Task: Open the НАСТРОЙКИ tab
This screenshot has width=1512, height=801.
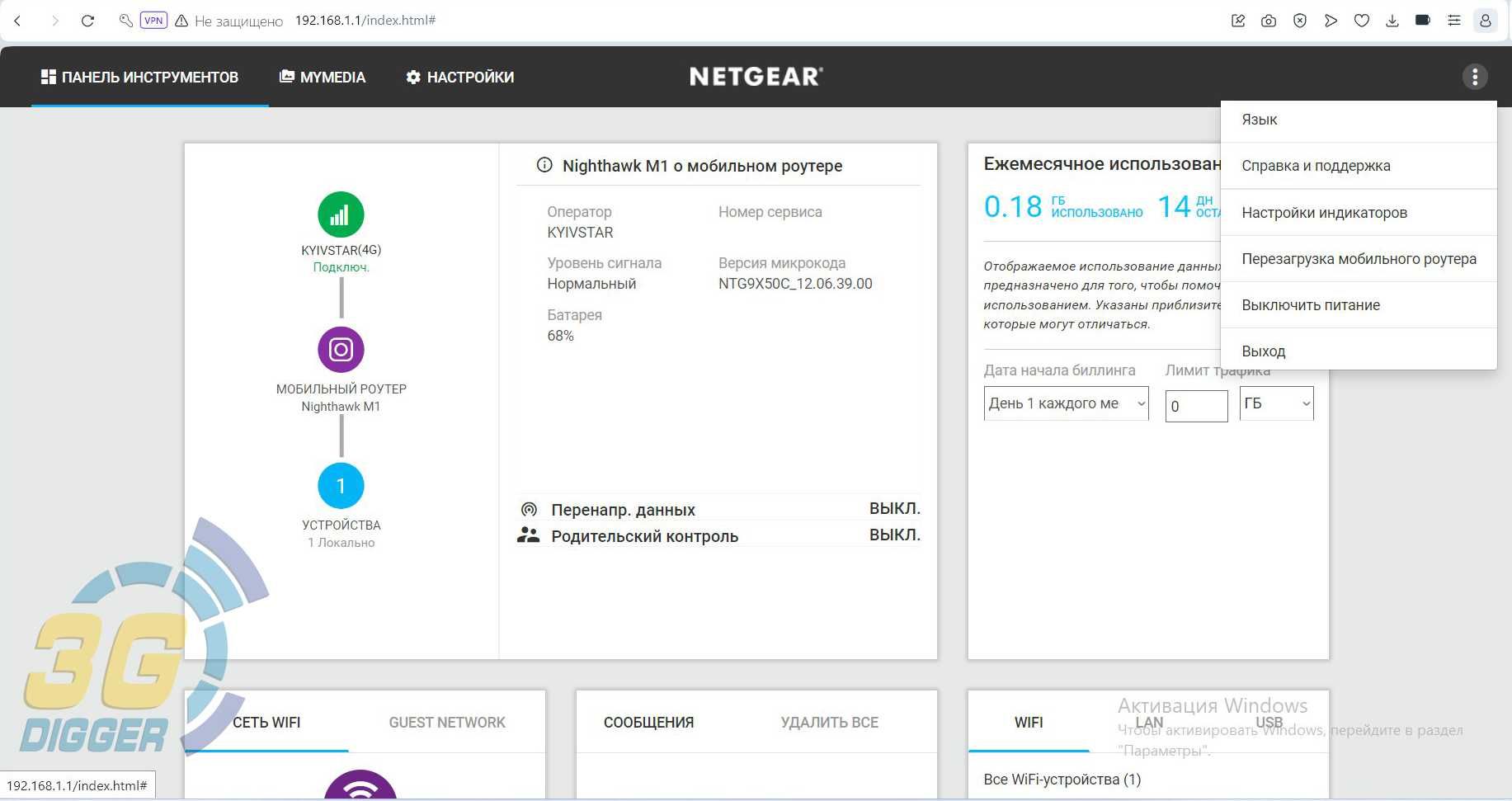Action: (460, 77)
